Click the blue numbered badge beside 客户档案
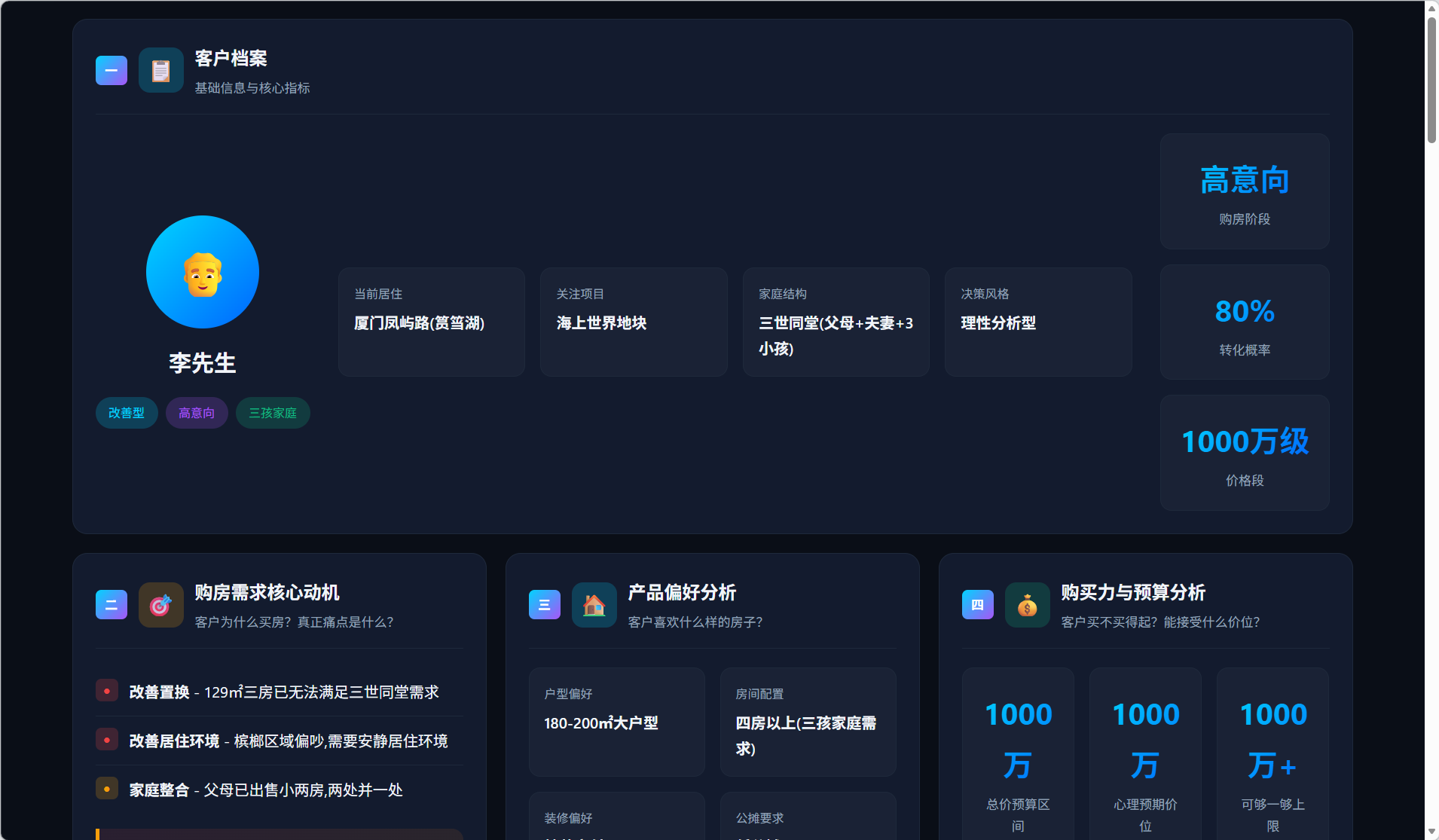 tap(111, 69)
